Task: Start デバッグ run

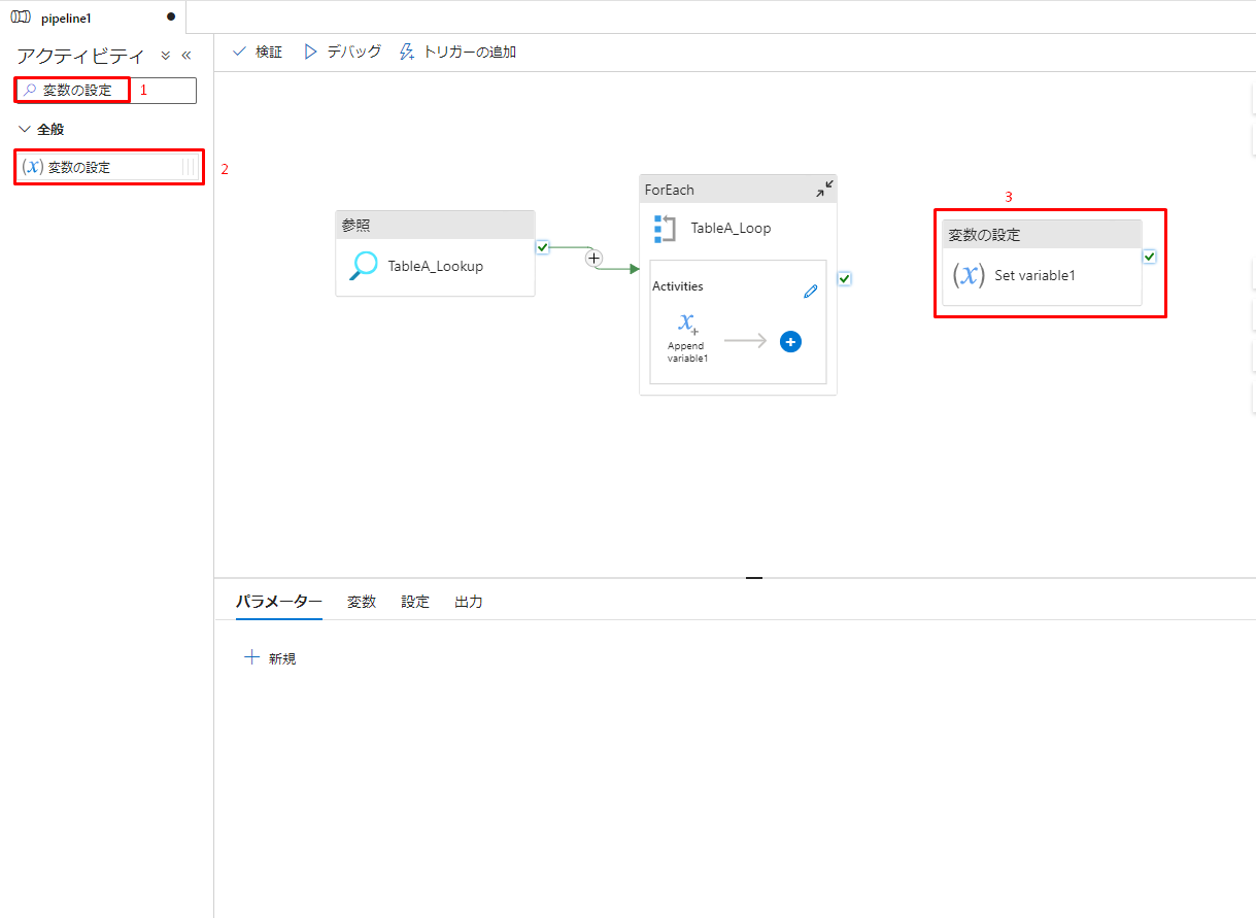Action: [342, 52]
